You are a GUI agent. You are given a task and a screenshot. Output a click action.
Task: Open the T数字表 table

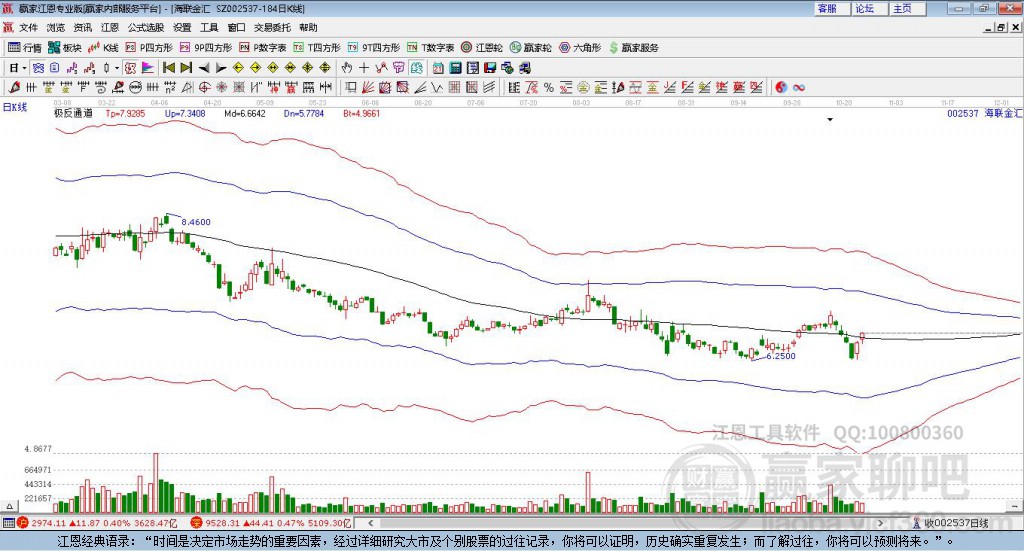click(430, 48)
